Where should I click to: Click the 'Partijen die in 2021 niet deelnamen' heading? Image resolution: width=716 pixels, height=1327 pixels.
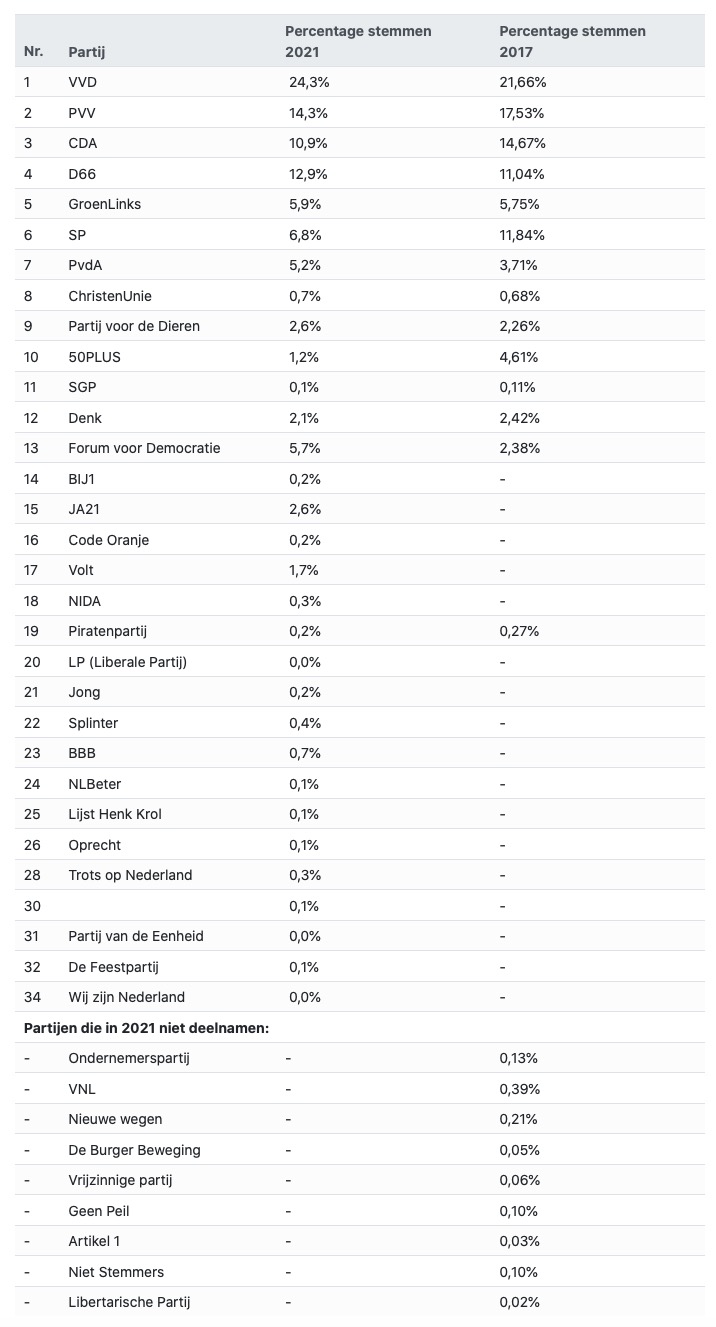147,1027
